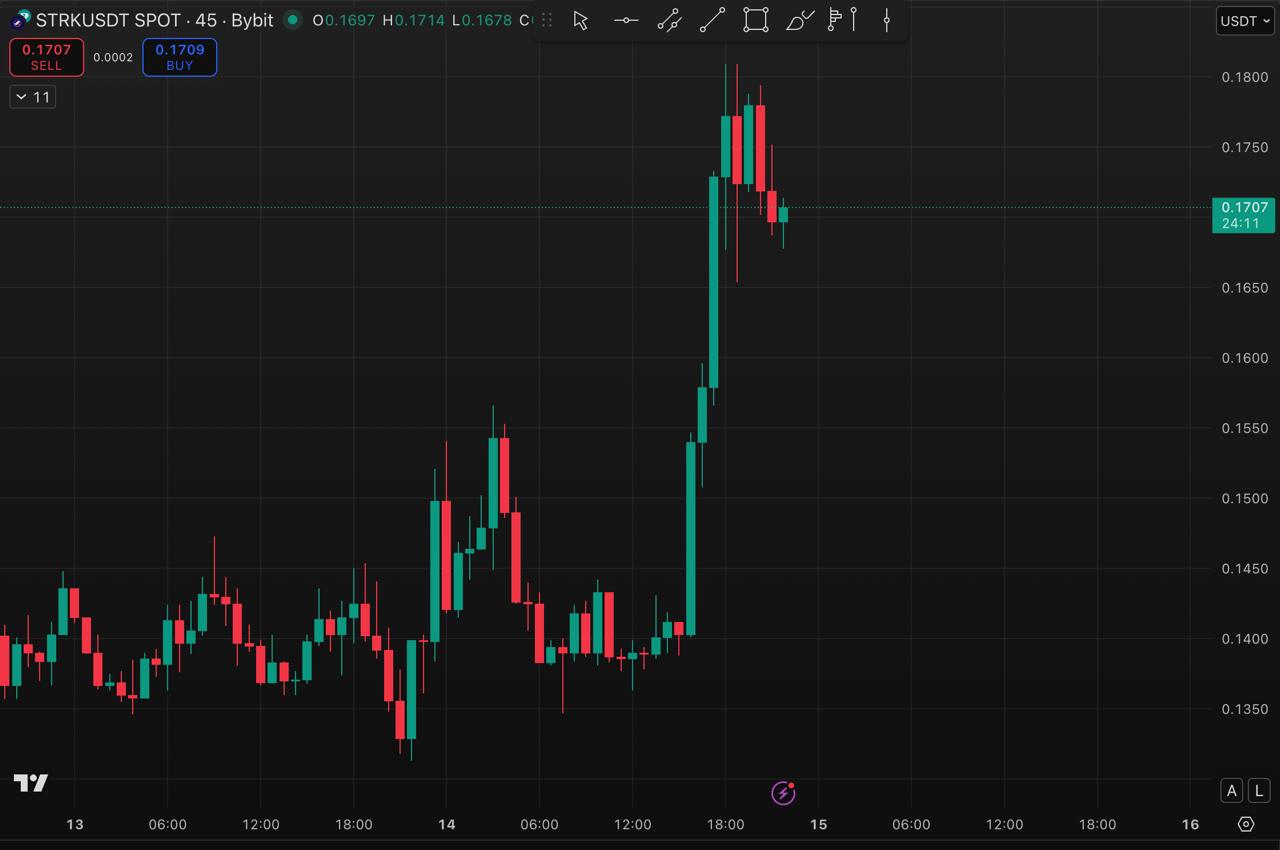Pick the trend line tool
Viewport: 1280px width, 850px height.
(x=712, y=20)
